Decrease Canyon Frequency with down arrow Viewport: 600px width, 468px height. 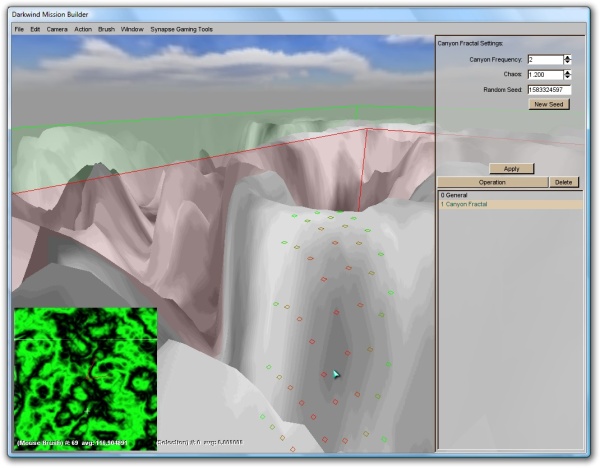(x=568, y=63)
